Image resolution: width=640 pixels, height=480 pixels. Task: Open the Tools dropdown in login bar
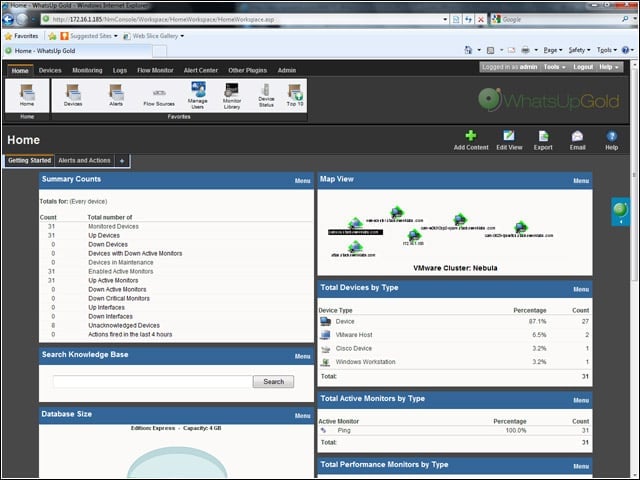[554, 67]
